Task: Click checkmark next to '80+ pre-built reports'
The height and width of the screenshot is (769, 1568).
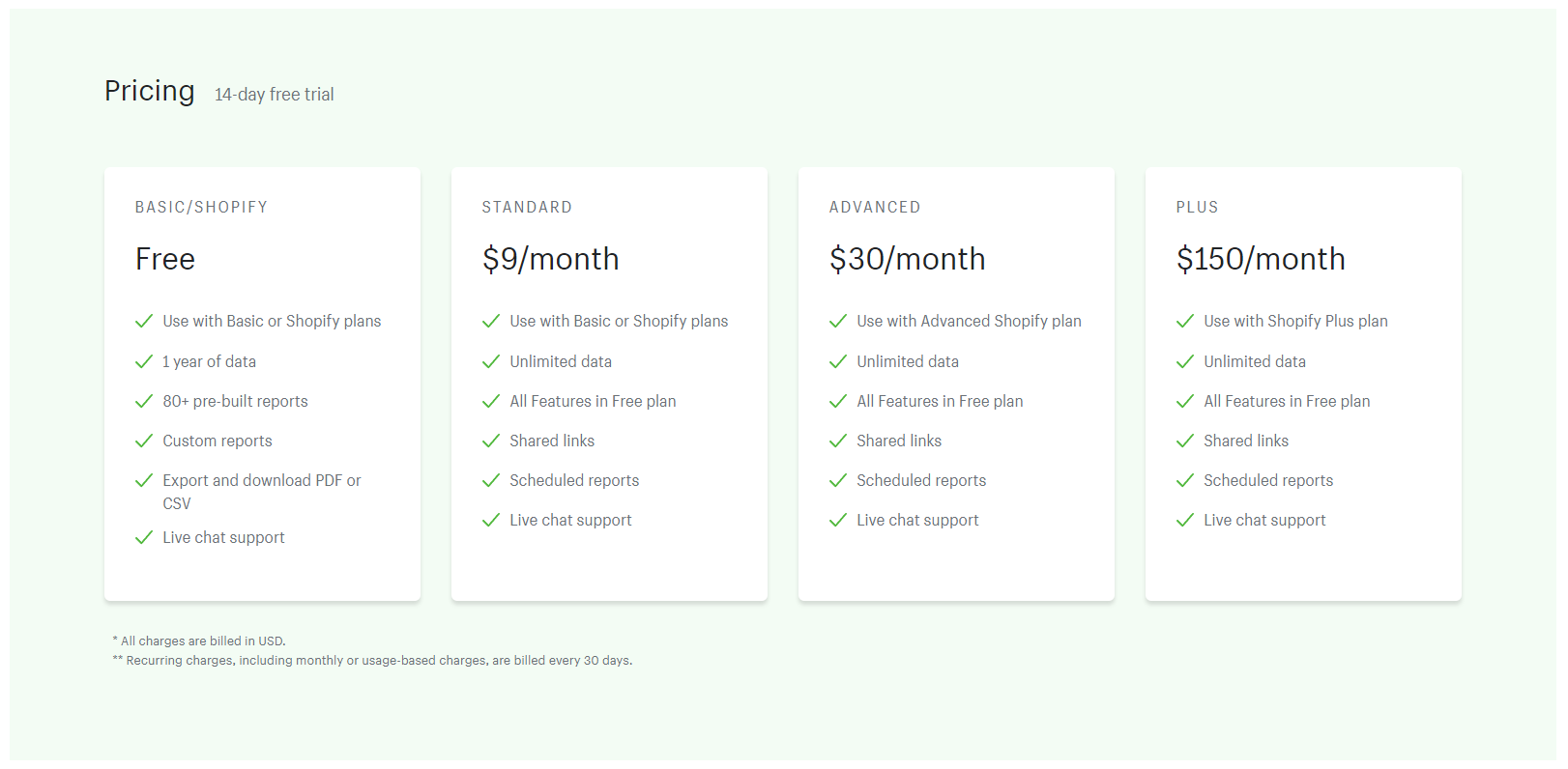Action: [144, 401]
